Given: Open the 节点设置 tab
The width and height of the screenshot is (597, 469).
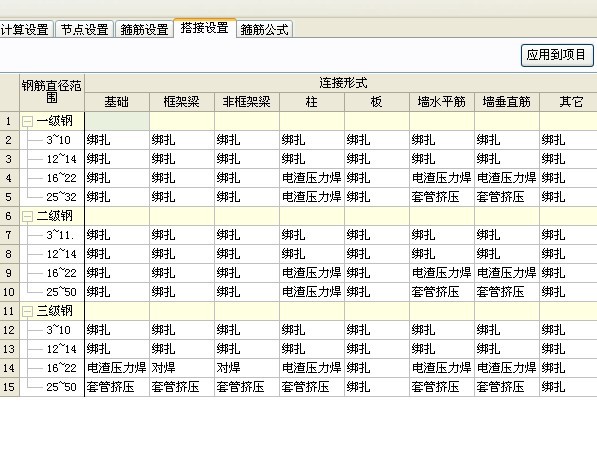Looking at the screenshot, I should (x=85, y=29).
